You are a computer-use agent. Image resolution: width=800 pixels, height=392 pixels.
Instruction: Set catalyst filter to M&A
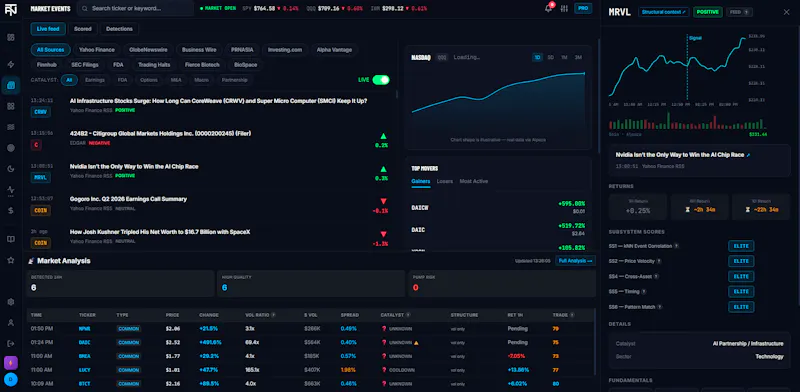pyautogui.click(x=176, y=80)
